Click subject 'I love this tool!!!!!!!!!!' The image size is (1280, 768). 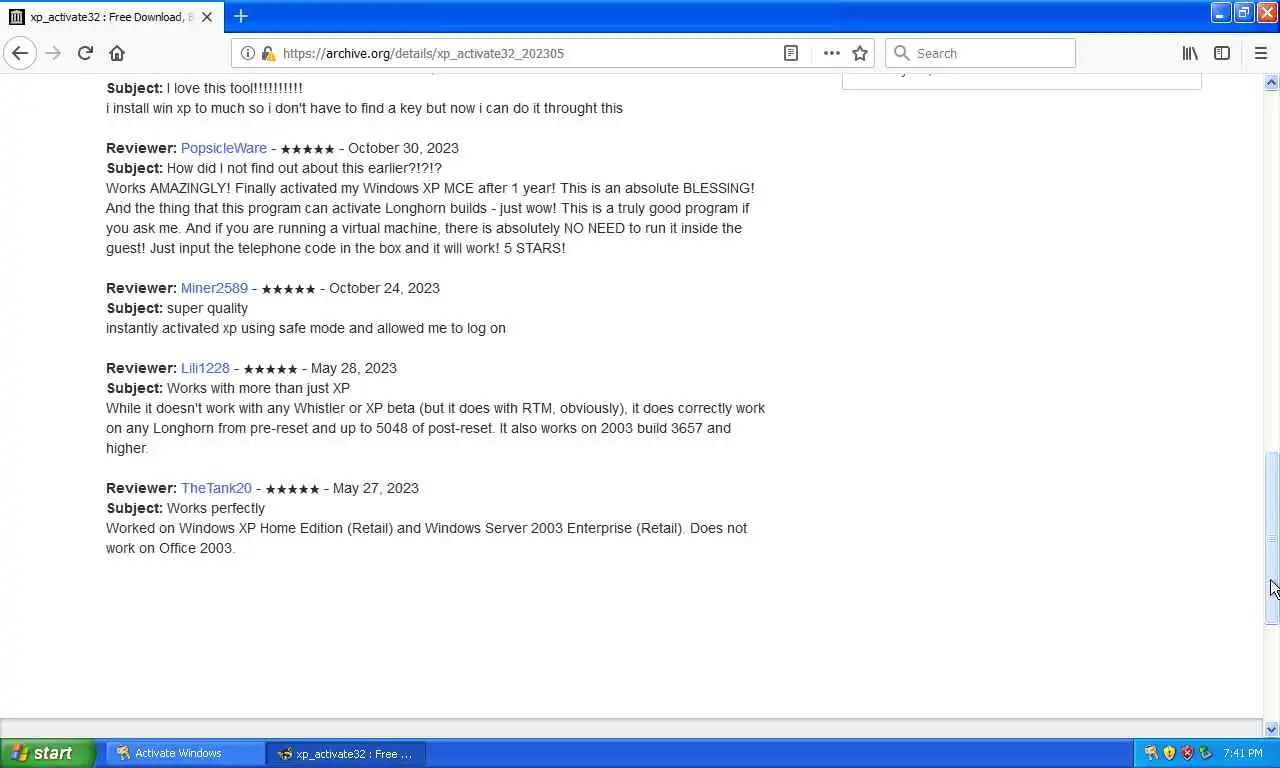(235, 88)
